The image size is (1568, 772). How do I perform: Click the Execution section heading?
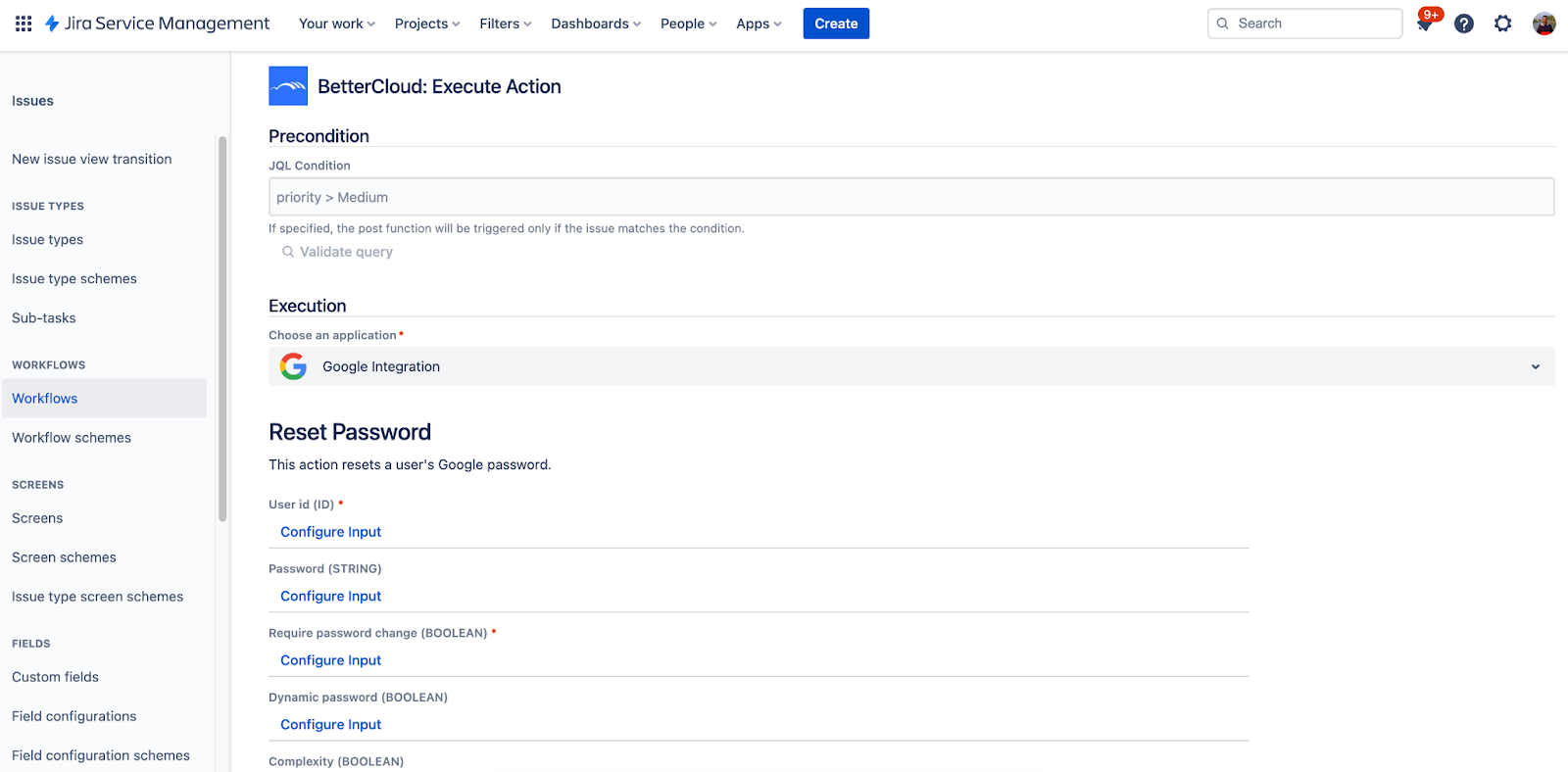point(308,306)
